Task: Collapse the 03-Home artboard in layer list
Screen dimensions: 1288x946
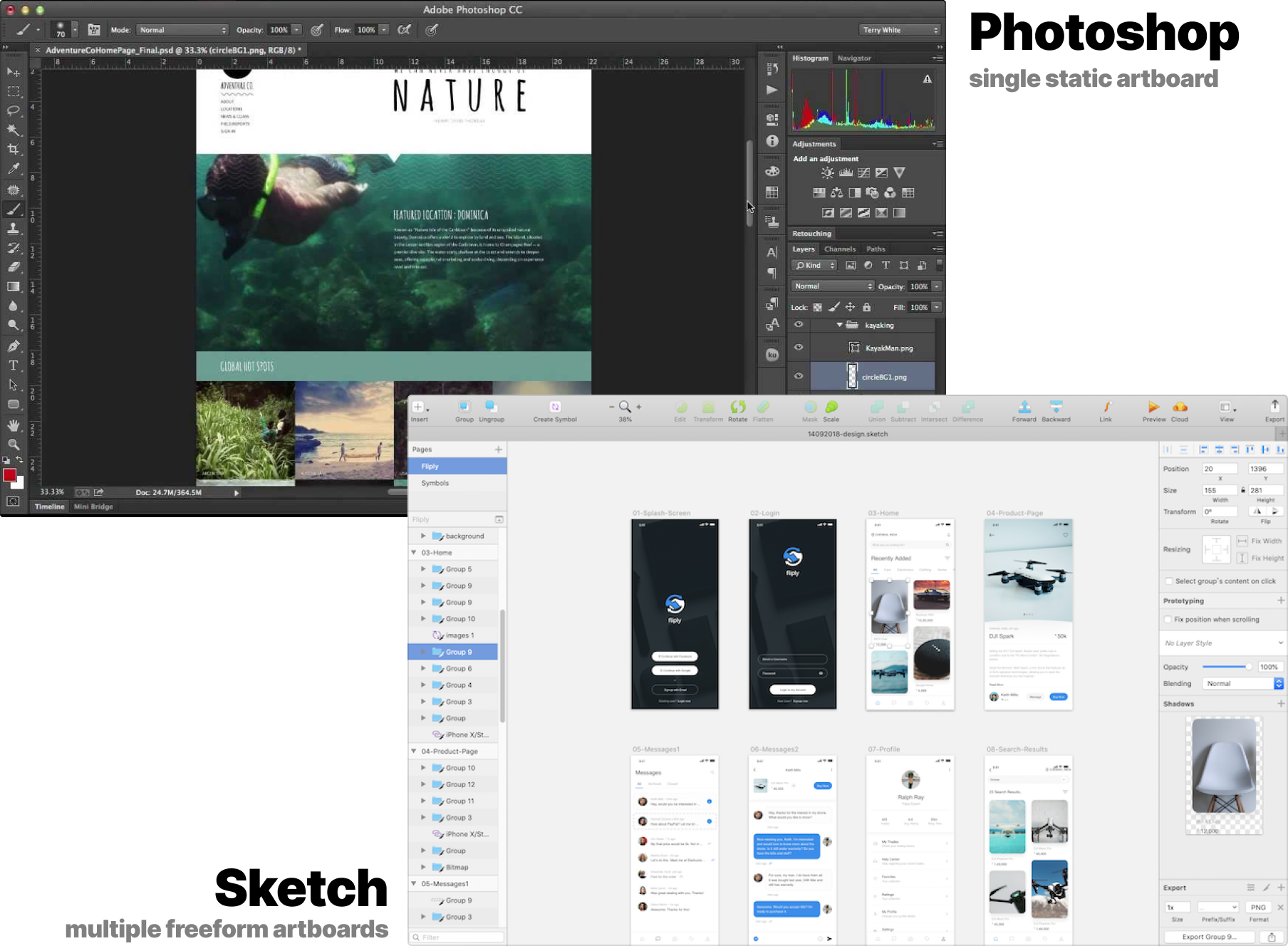Action: coord(414,552)
